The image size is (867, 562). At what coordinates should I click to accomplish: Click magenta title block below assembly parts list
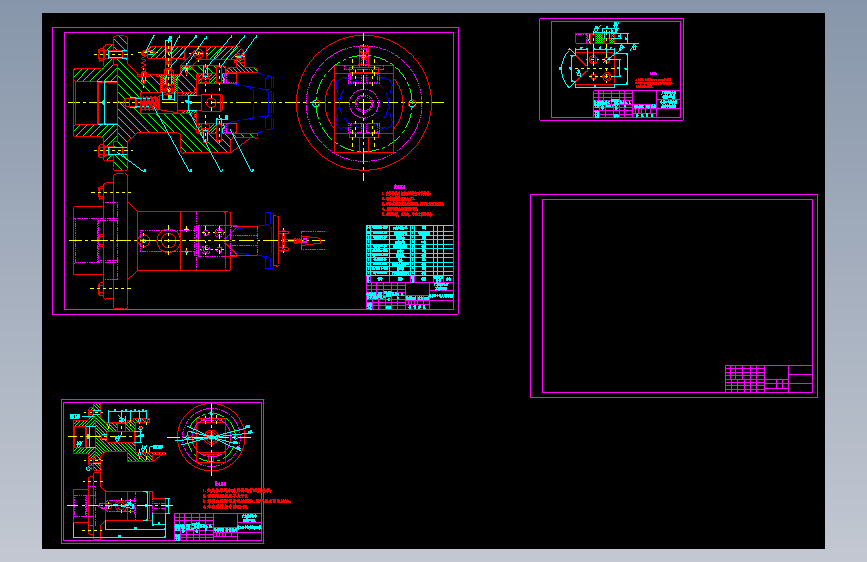(x=410, y=296)
